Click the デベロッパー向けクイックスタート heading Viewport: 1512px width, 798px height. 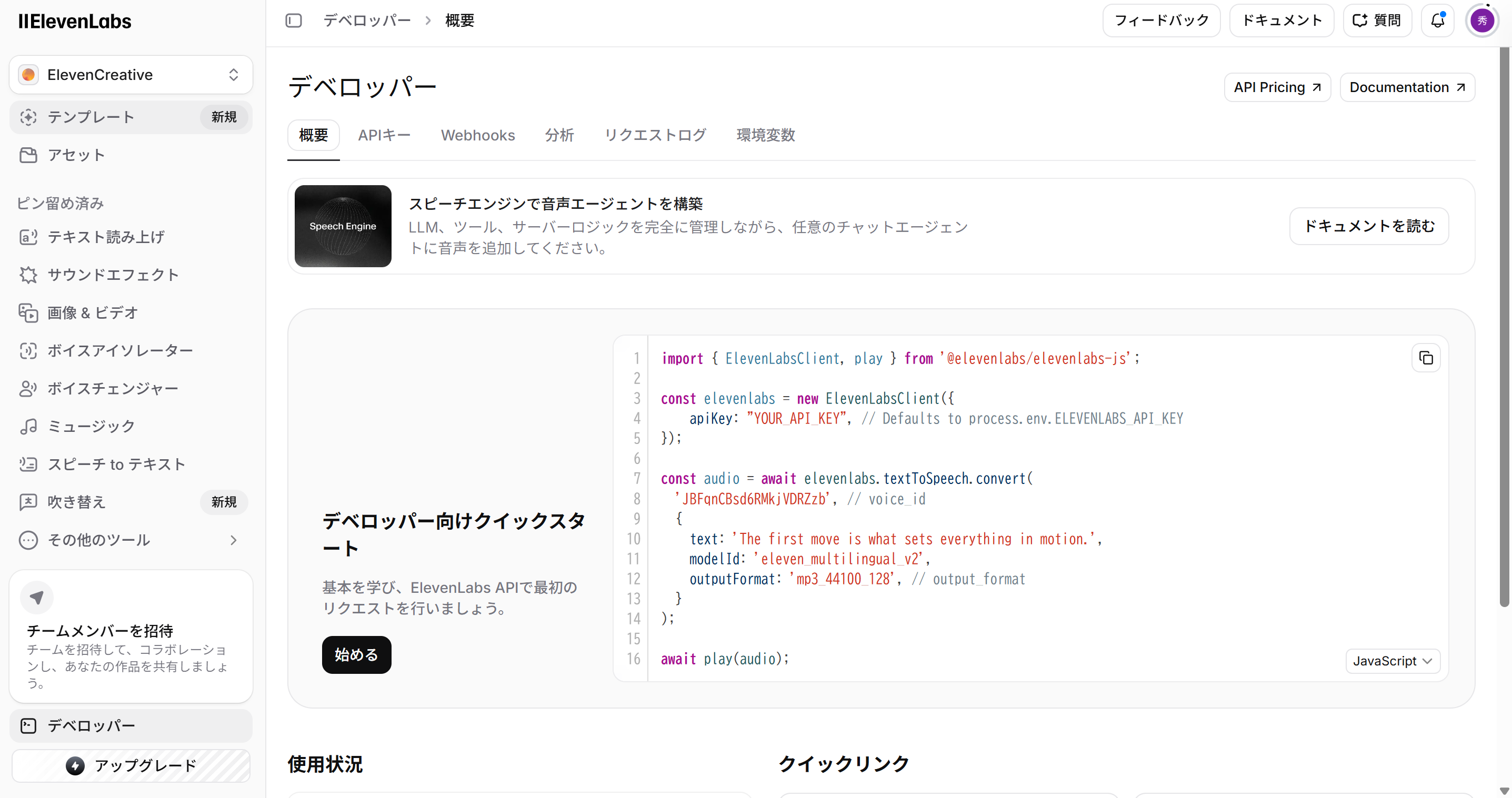tap(454, 534)
